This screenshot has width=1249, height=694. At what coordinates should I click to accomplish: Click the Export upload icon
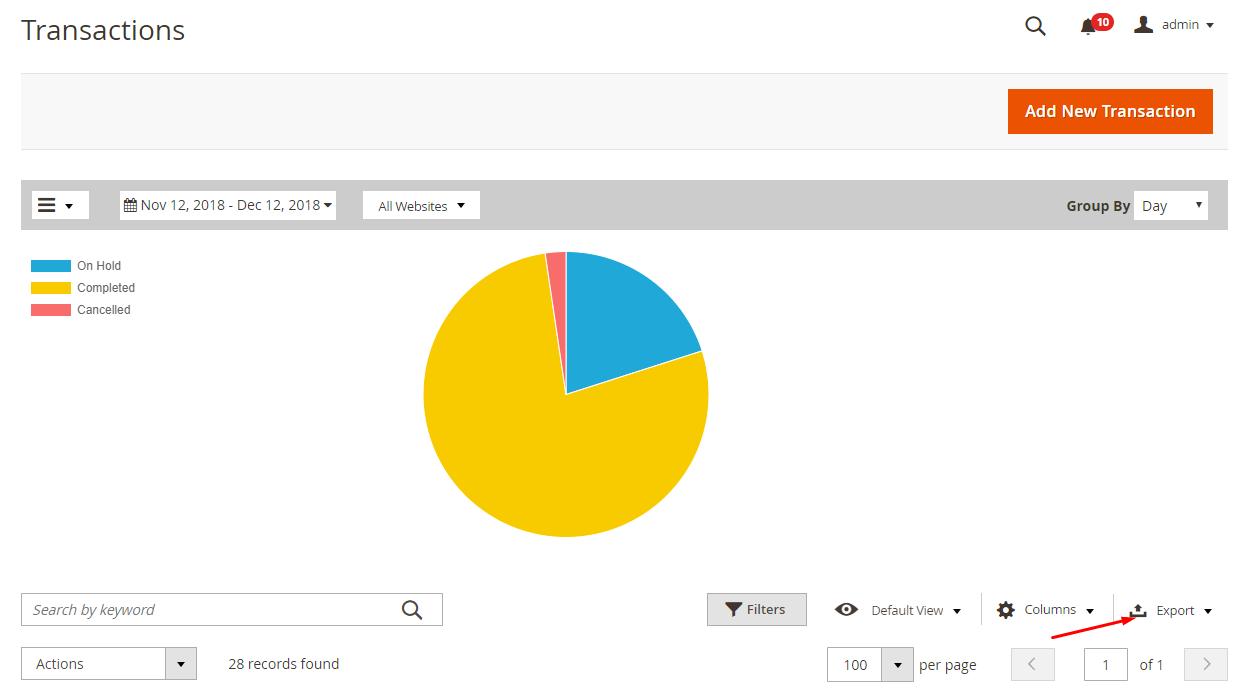pos(1138,610)
